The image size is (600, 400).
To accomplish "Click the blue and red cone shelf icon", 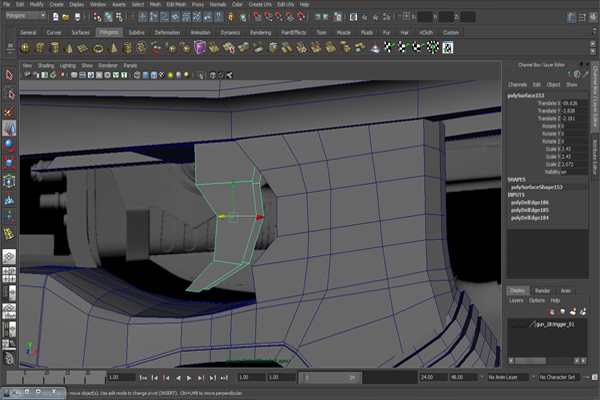I will click(x=375, y=48).
